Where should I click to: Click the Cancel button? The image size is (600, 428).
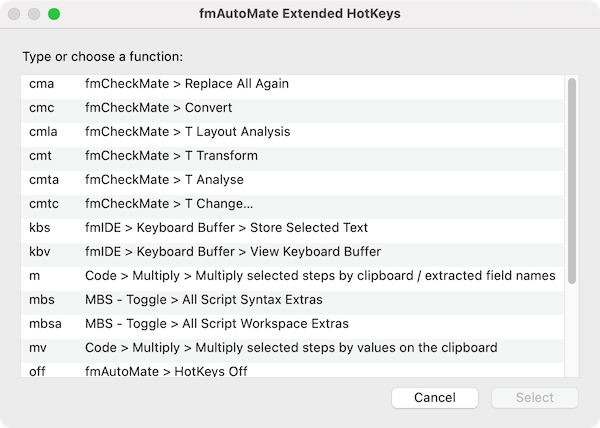tap(435, 398)
